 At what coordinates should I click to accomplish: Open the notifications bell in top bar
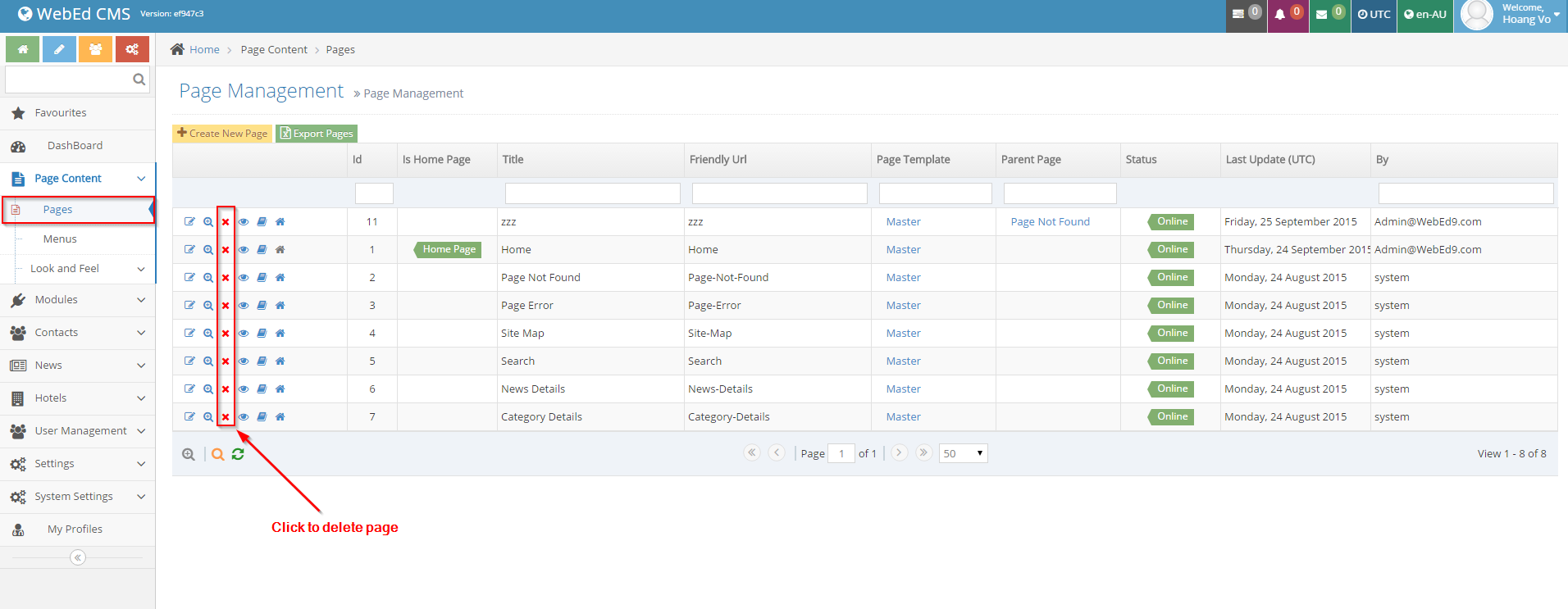[1287, 15]
